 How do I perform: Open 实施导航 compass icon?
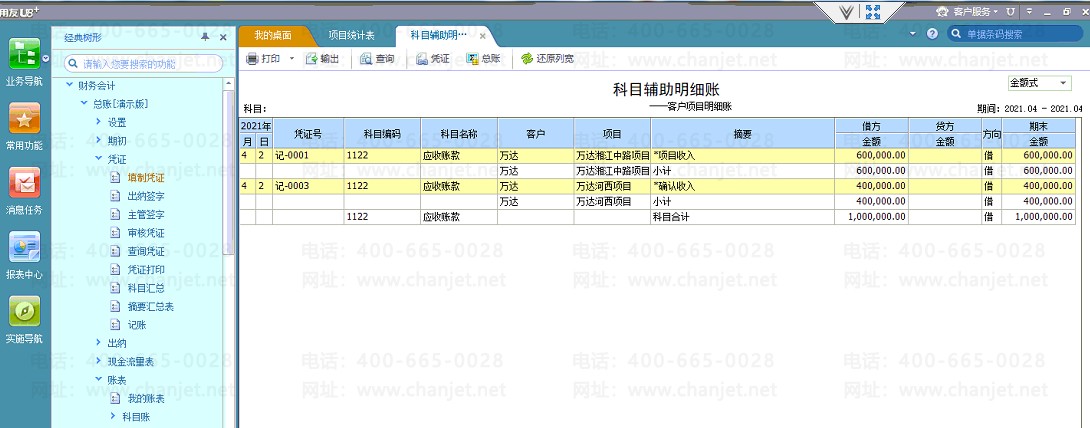point(24,312)
